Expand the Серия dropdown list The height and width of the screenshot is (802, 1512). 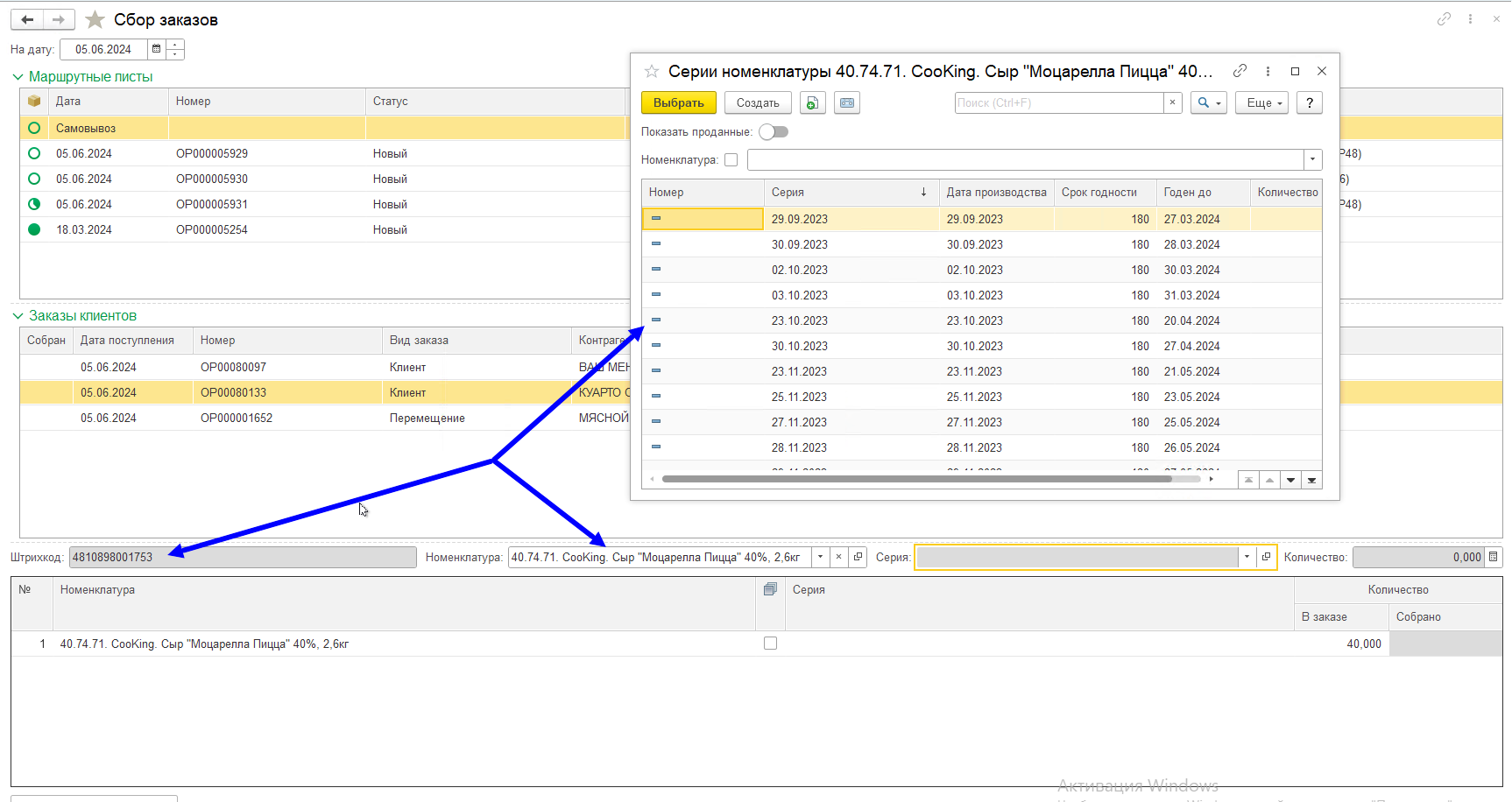coord(1247,557)
